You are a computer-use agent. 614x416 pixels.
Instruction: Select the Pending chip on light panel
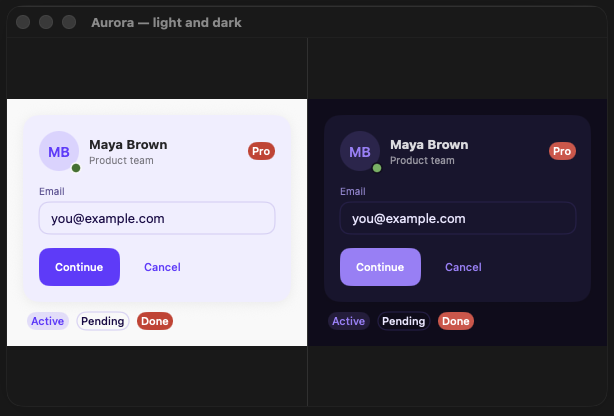(103, 321)
